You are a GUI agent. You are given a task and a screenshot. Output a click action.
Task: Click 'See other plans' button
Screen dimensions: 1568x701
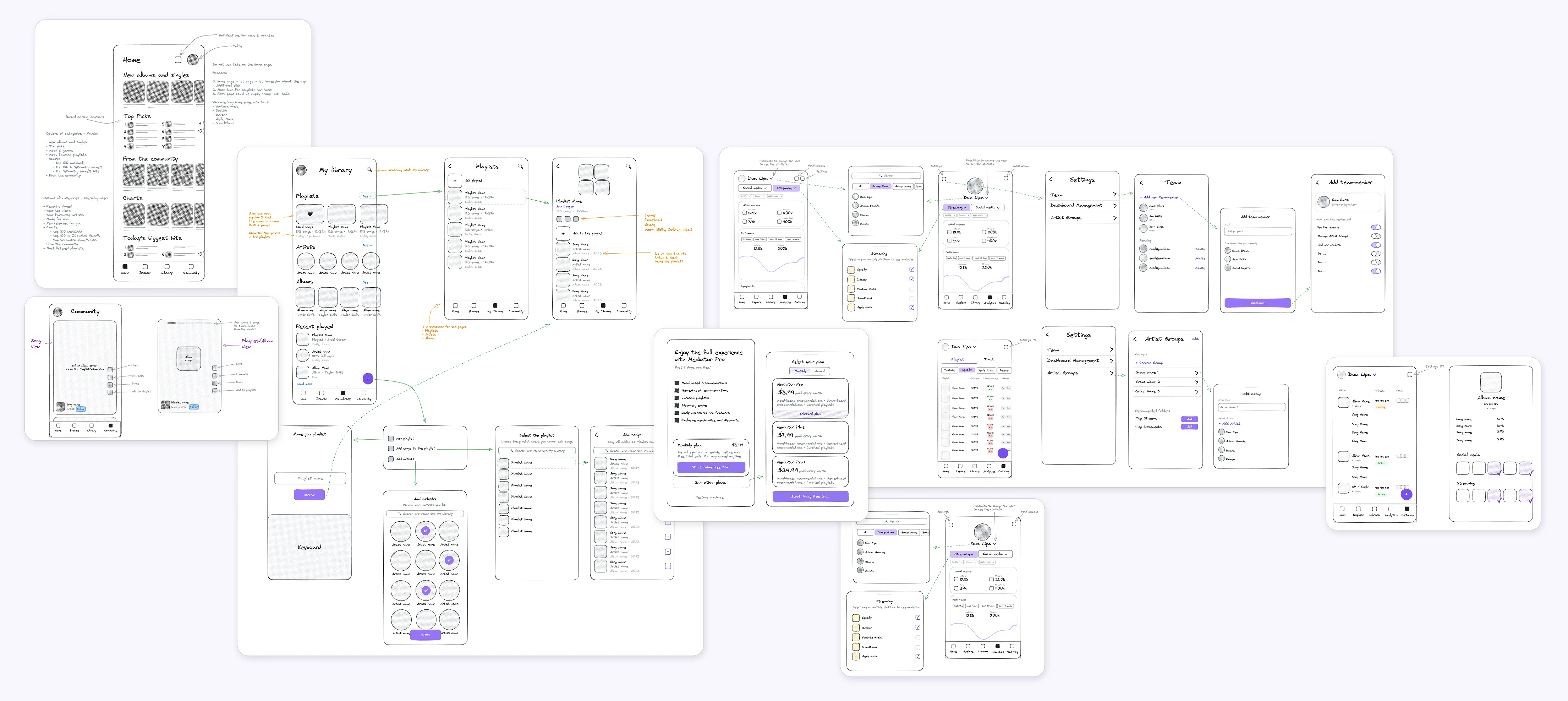pos(710,483)
